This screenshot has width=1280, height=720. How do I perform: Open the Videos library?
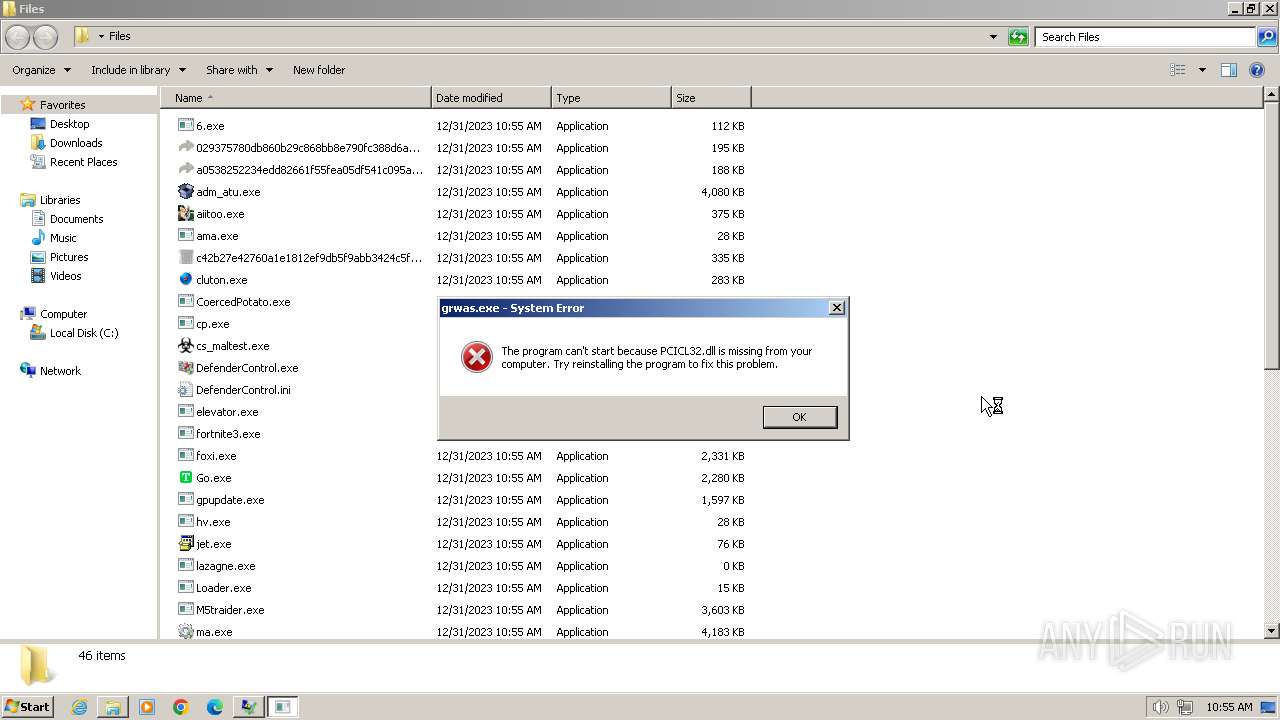[65, 276]
